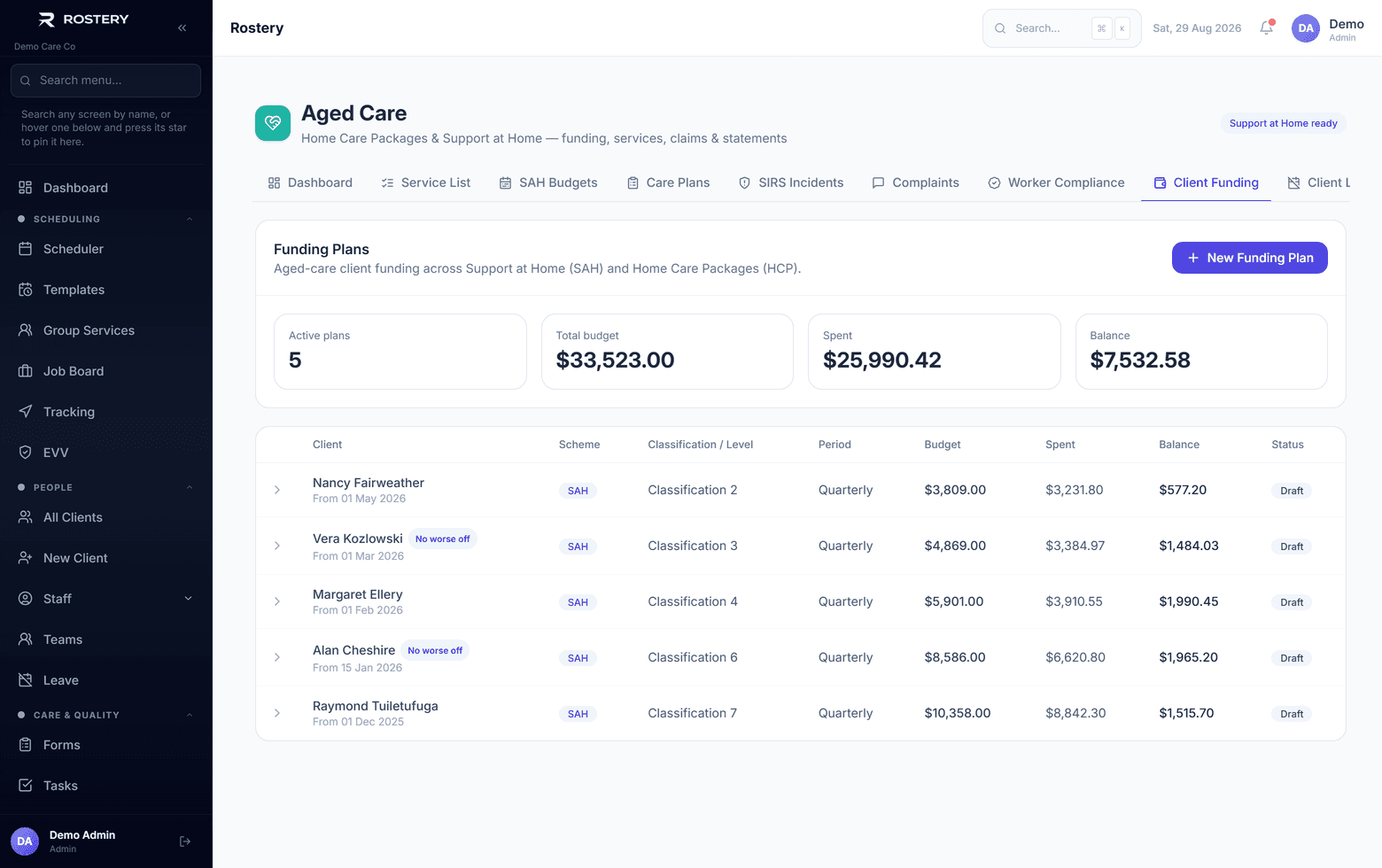This screenshot has width=1382, height=868.
Task: Click the Support at Home ready badge
Action: [x=1283, y=123]
